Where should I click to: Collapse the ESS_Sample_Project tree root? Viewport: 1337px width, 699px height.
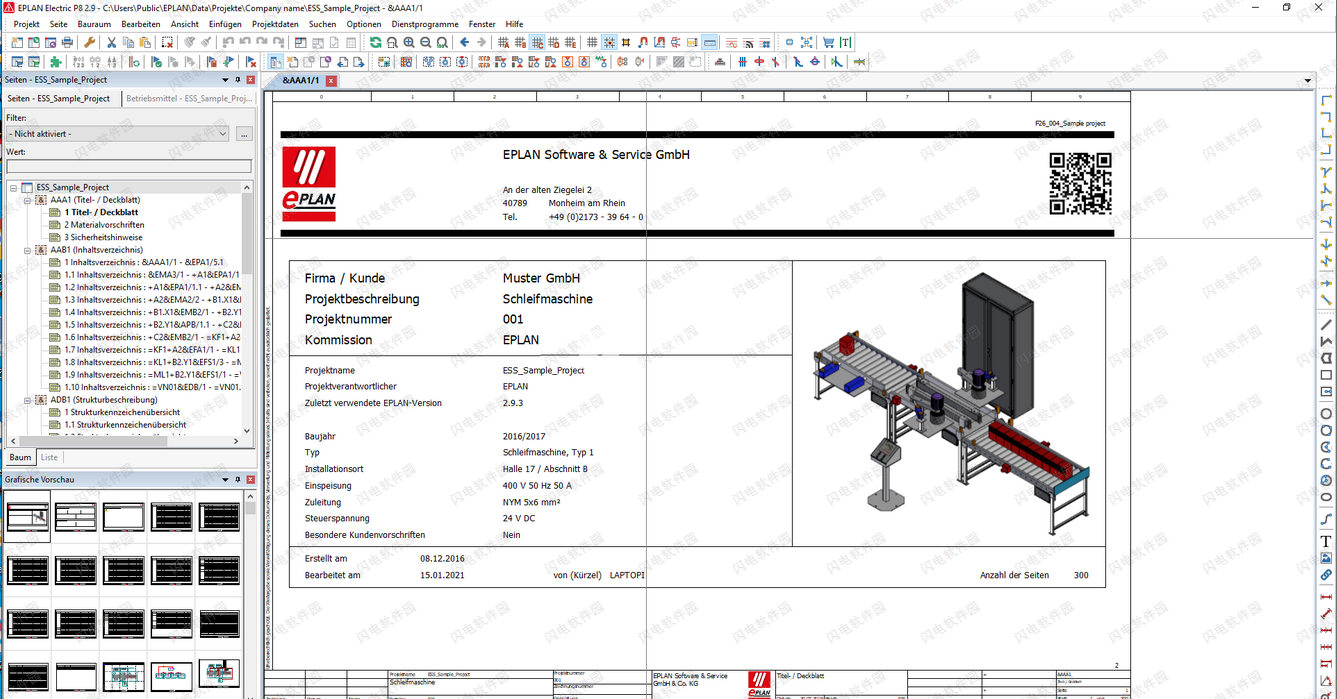(x=15, y=187)
